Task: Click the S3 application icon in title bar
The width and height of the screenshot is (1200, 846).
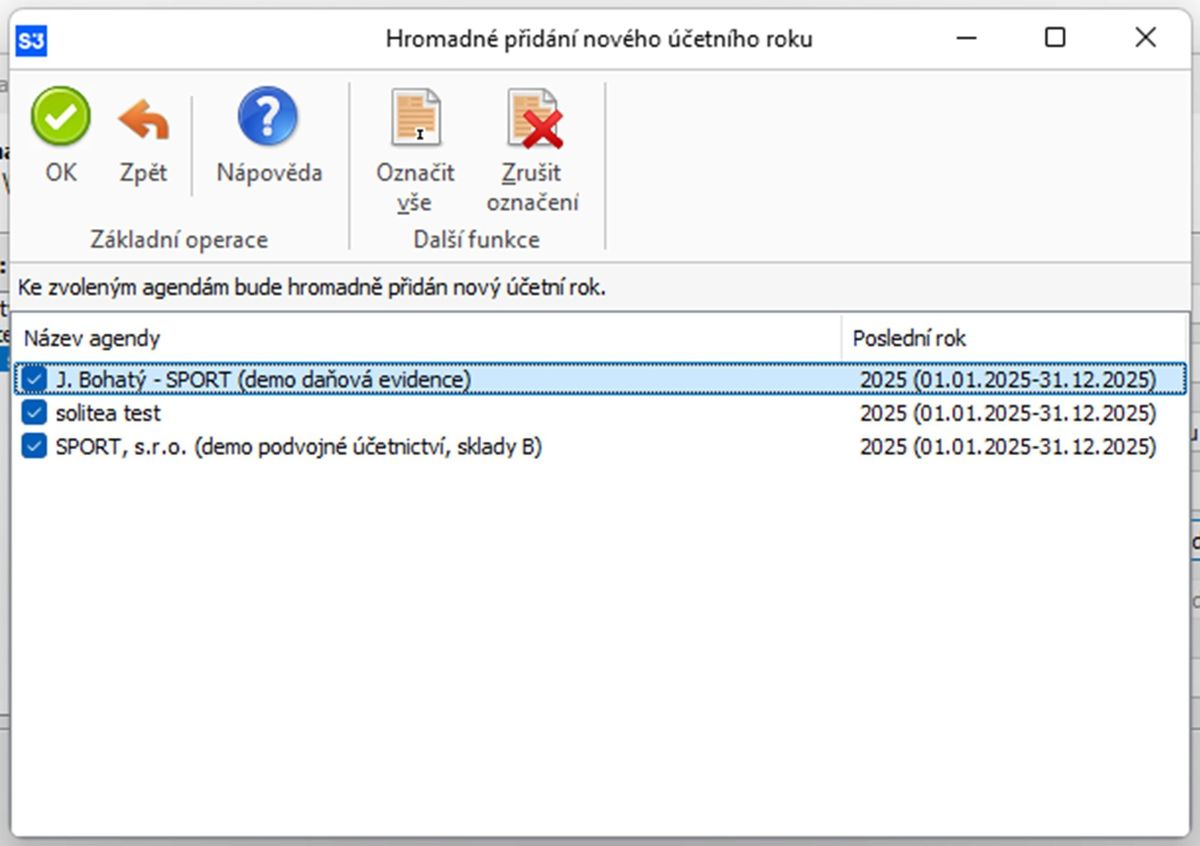Action: click(32, 40)
